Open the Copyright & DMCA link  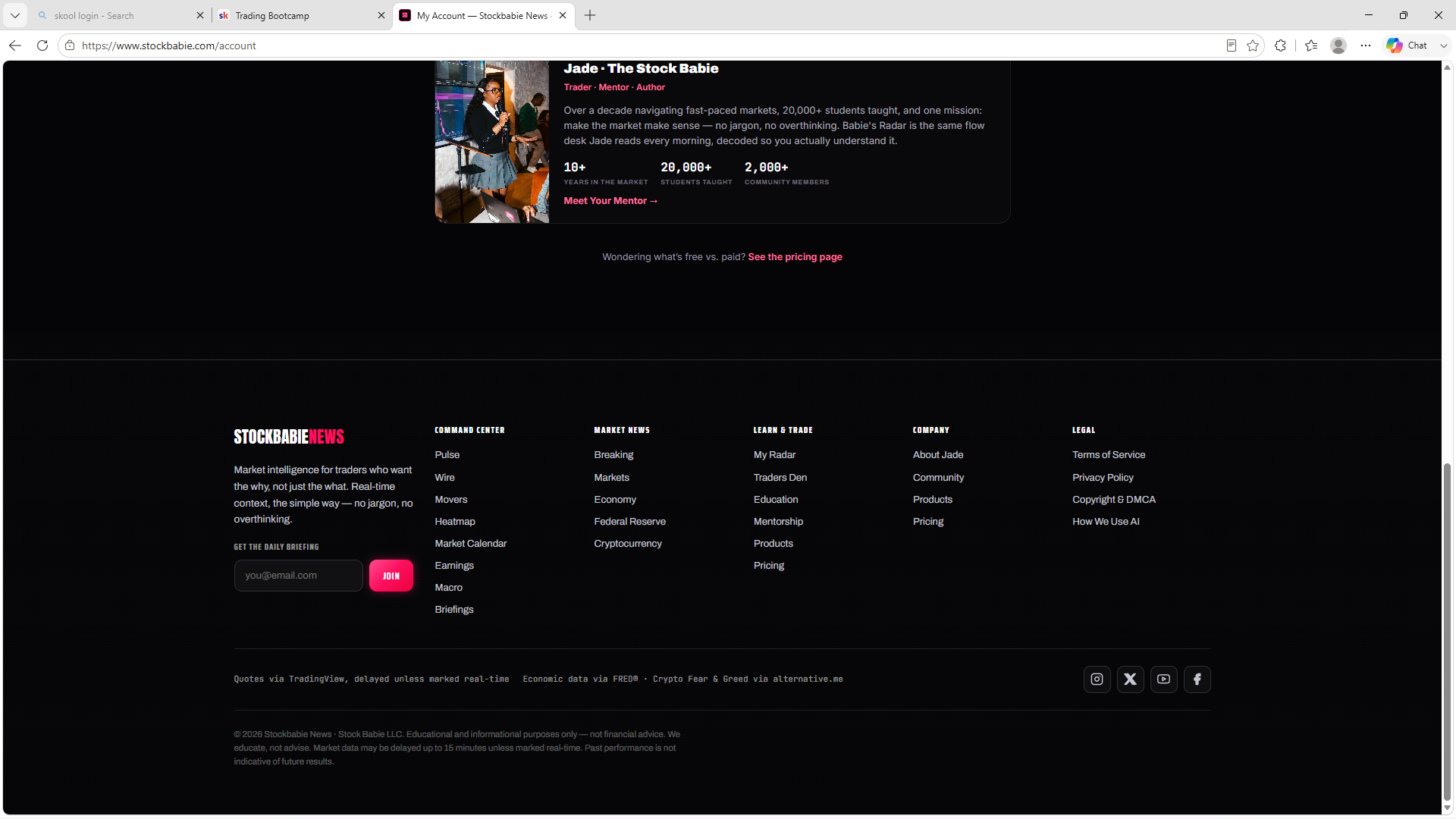pyautogui.click(x=1114, y=500)
